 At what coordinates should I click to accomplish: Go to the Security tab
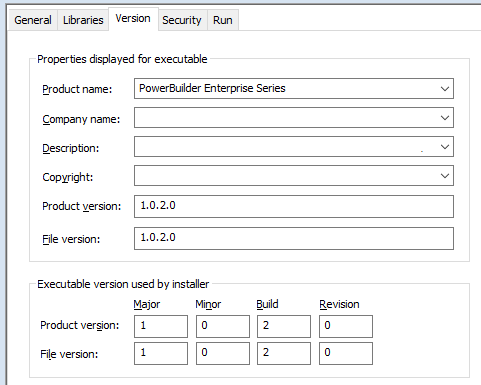coord(182,20)
